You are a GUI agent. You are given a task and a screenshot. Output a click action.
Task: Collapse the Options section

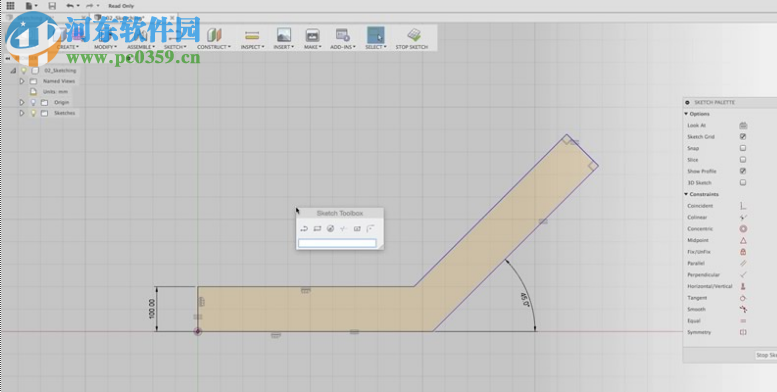(686, 114)
